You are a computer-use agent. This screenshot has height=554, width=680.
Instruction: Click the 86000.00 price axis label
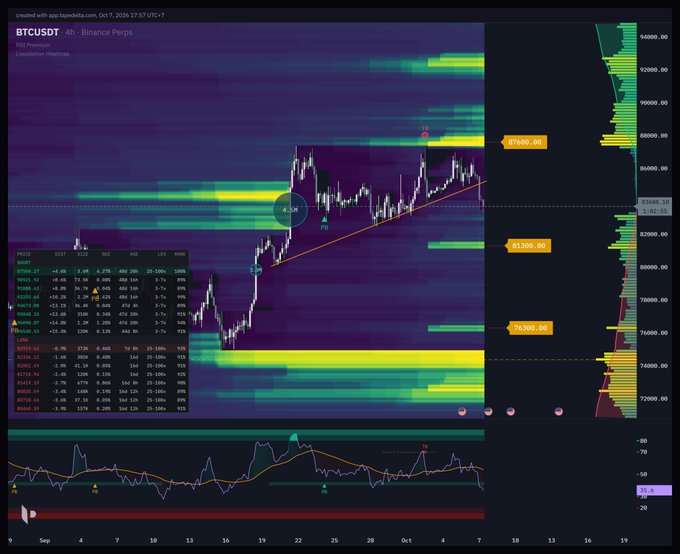coord(654,168)
